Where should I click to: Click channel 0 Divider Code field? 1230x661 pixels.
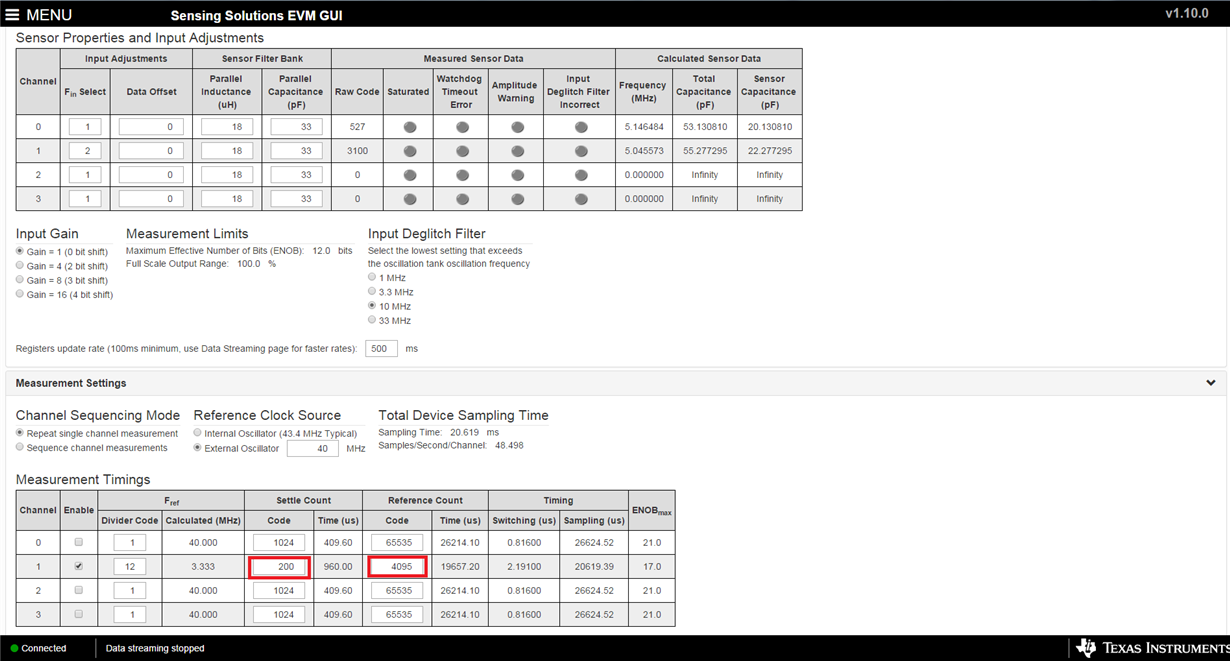pos(130,542)
